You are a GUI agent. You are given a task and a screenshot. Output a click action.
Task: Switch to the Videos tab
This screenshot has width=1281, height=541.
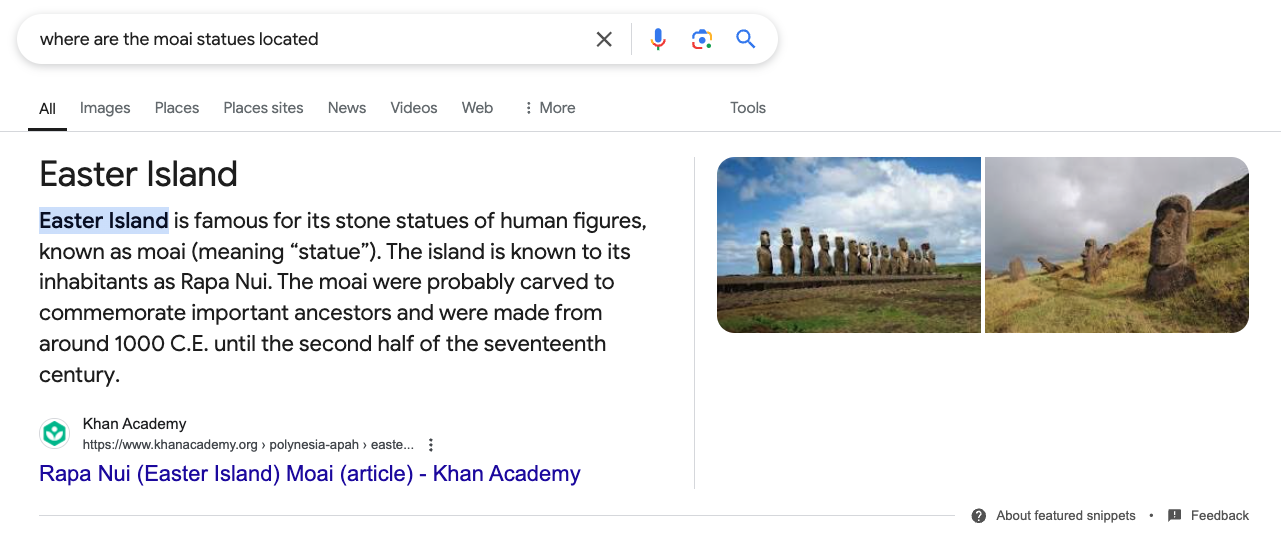pos(414,108)
